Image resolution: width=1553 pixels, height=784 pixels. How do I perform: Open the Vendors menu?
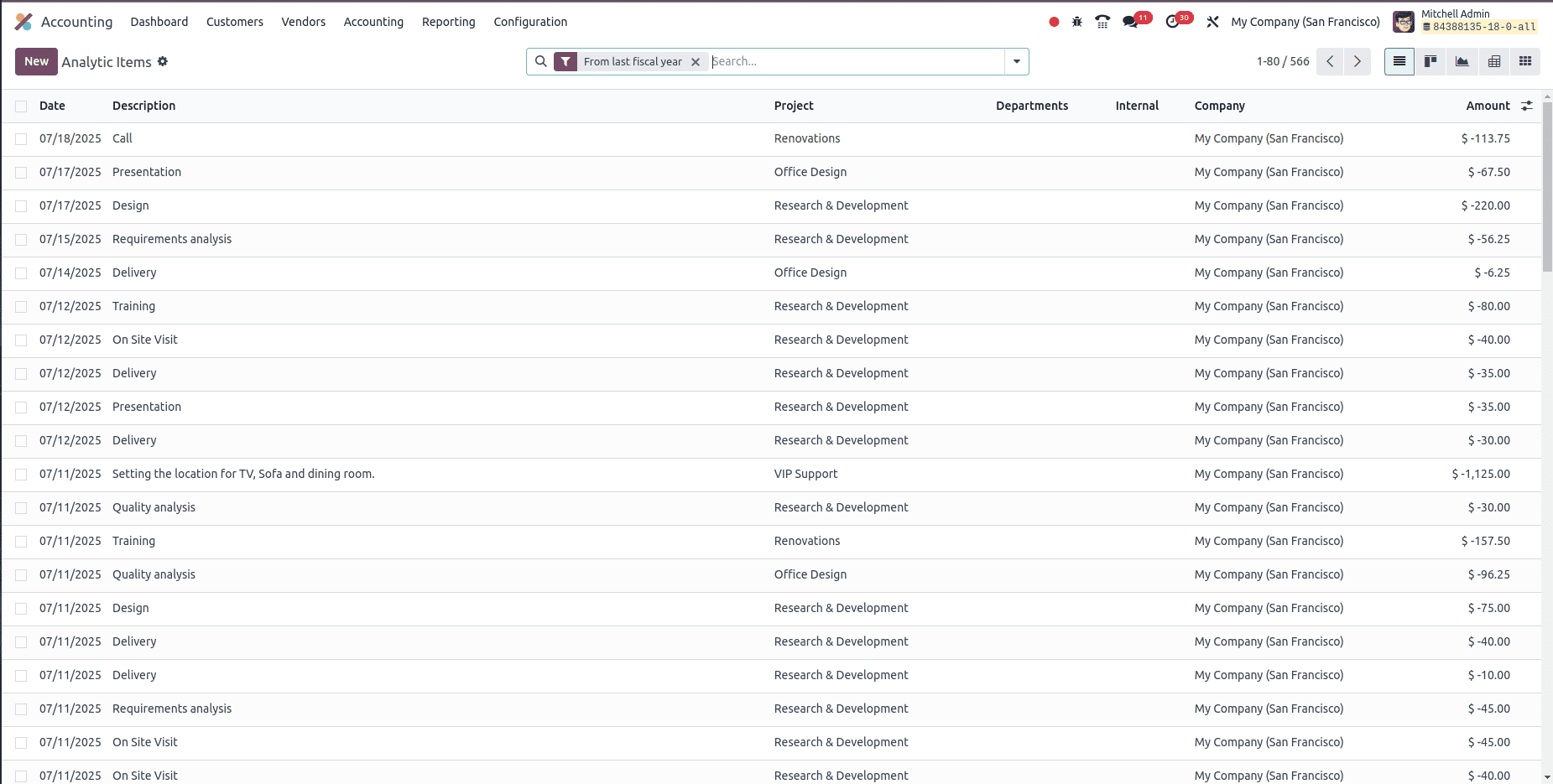click(x=304, y=22)
